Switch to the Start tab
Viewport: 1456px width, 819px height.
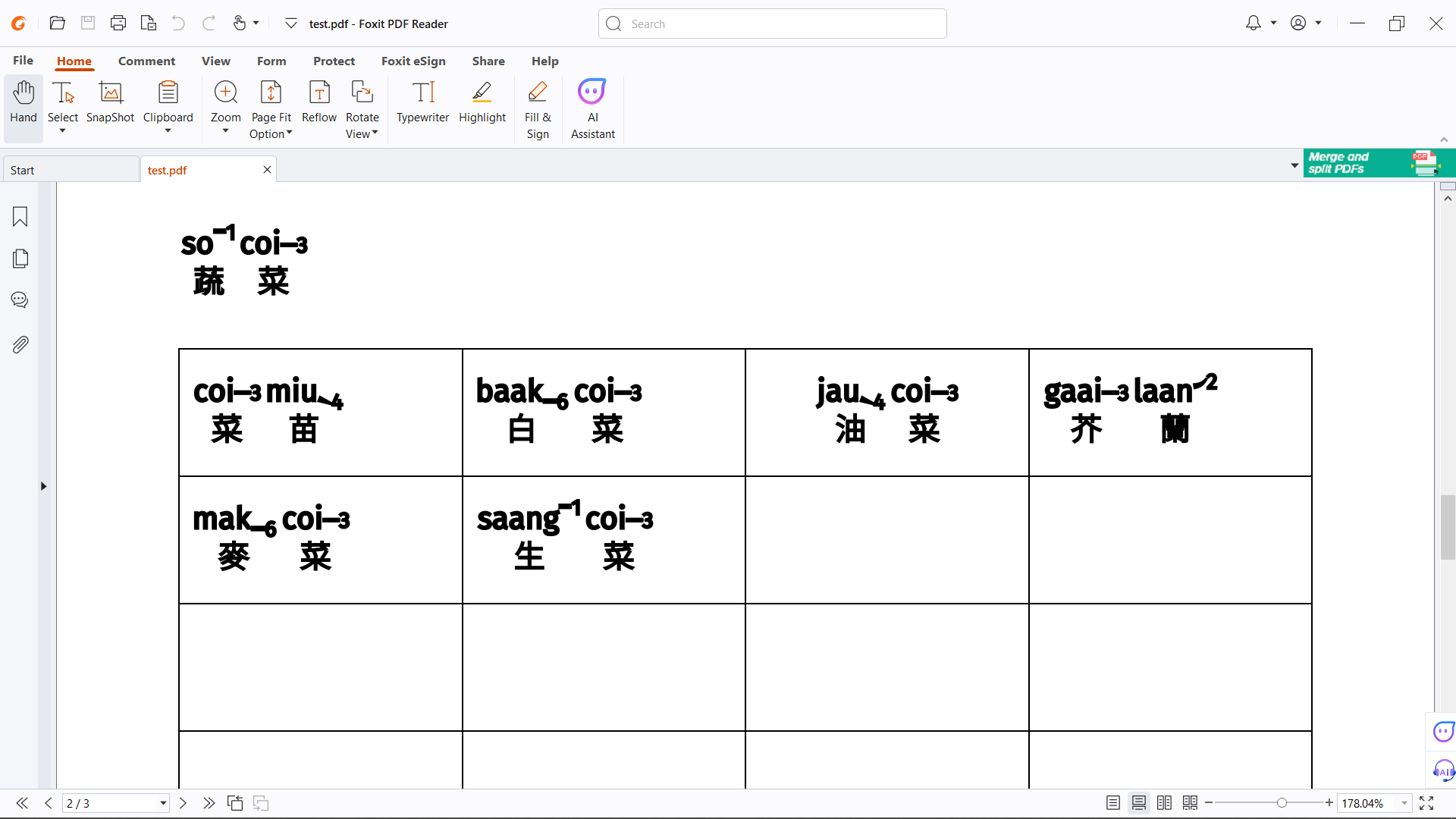[70, 170]
